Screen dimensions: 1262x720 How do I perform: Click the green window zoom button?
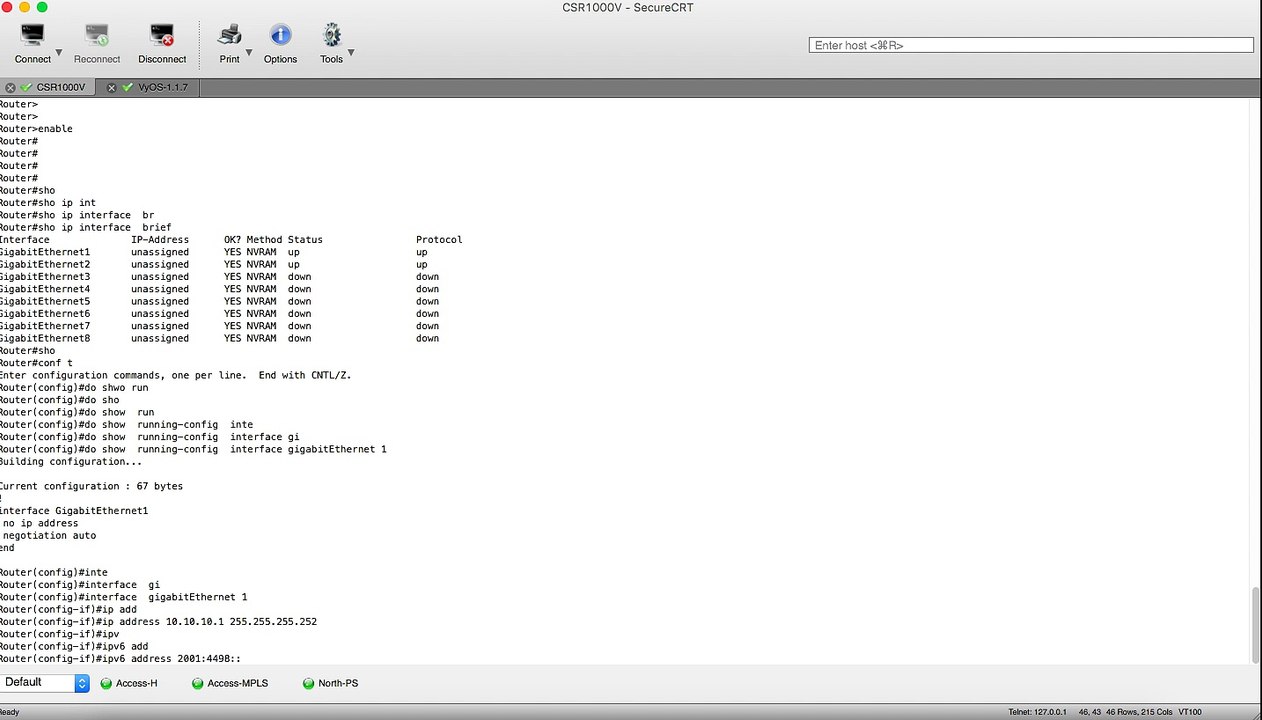click(42, 7)
